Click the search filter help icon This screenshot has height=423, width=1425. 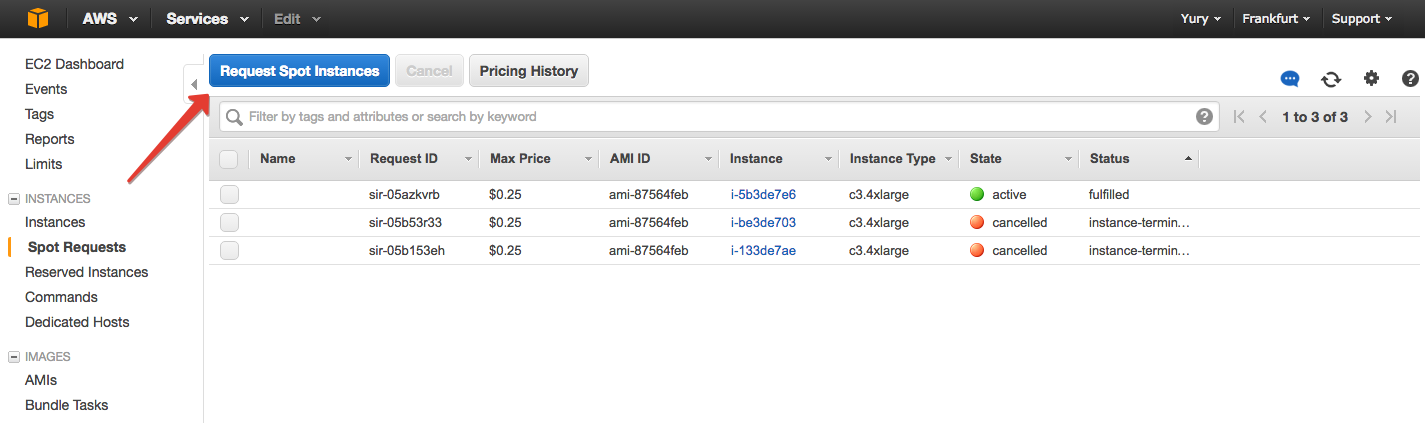(1204, 117)
